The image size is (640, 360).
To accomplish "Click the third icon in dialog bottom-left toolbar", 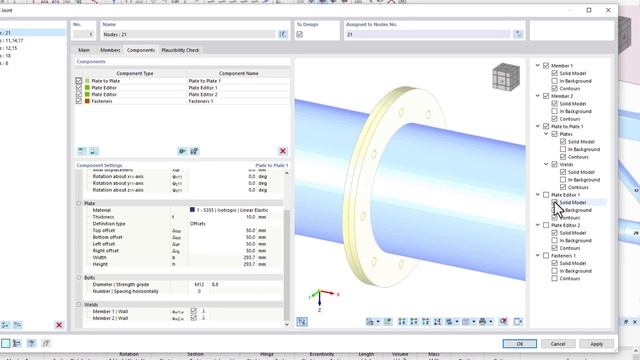I will coord(31,343).
